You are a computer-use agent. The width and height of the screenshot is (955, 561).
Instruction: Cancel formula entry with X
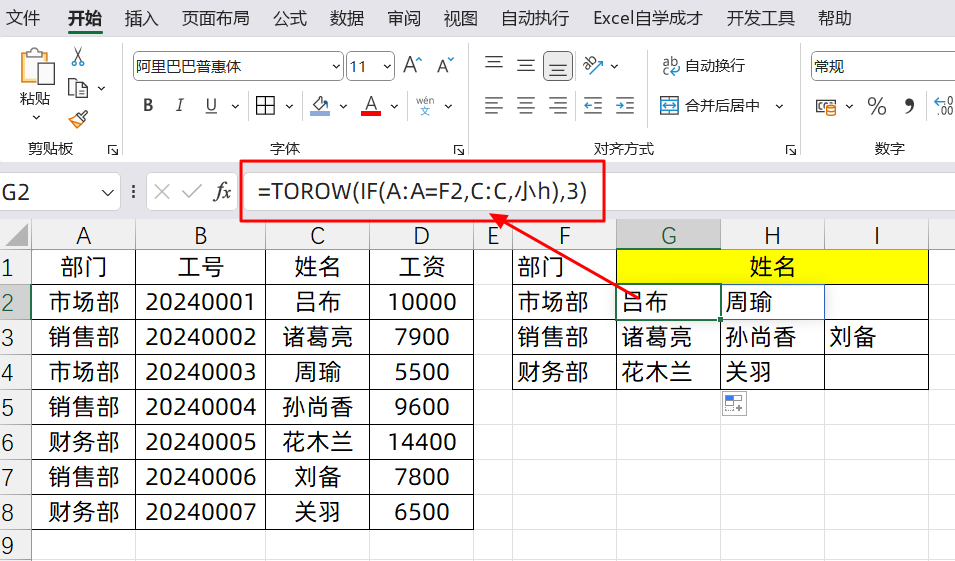pyautogui.click(x=162, y=192)
